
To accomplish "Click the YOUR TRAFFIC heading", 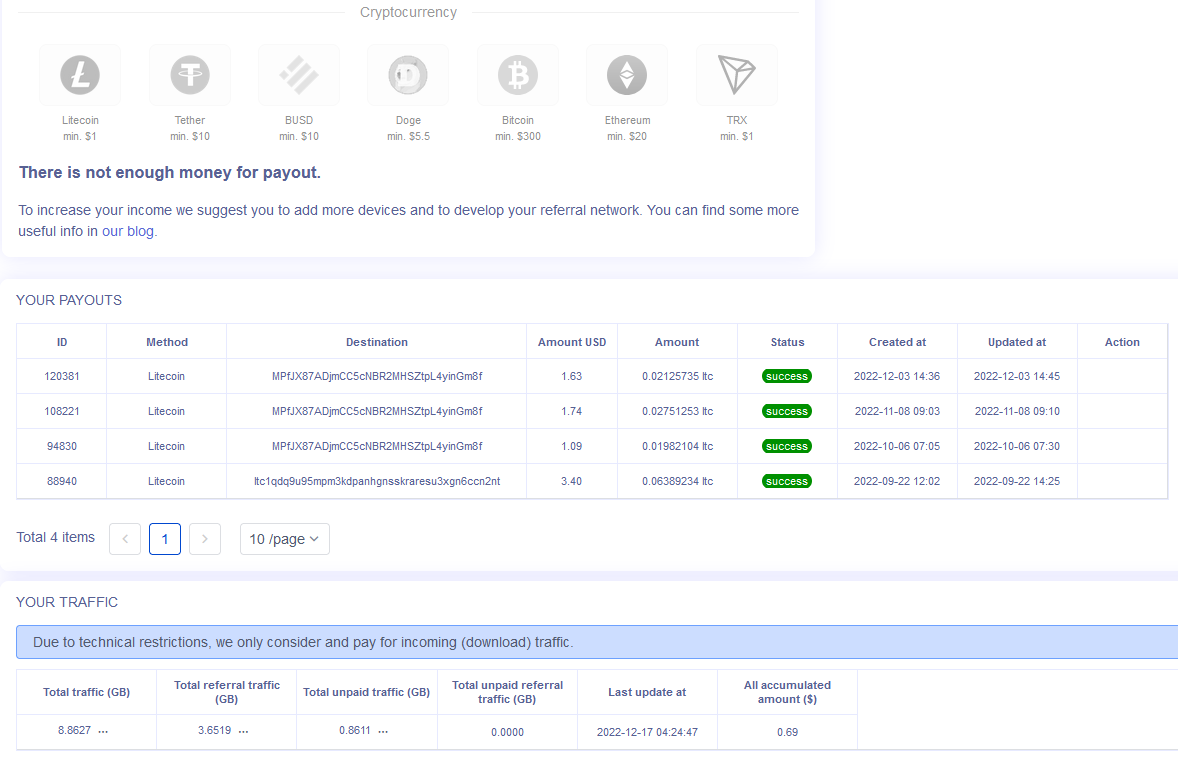I will point(67,602).
